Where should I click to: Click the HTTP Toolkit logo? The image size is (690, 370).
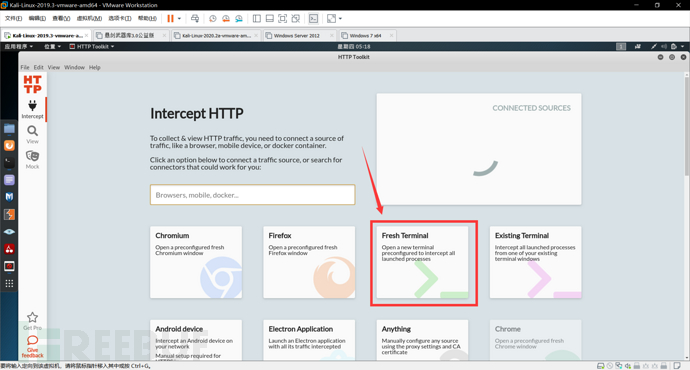[x=32, y=84]
